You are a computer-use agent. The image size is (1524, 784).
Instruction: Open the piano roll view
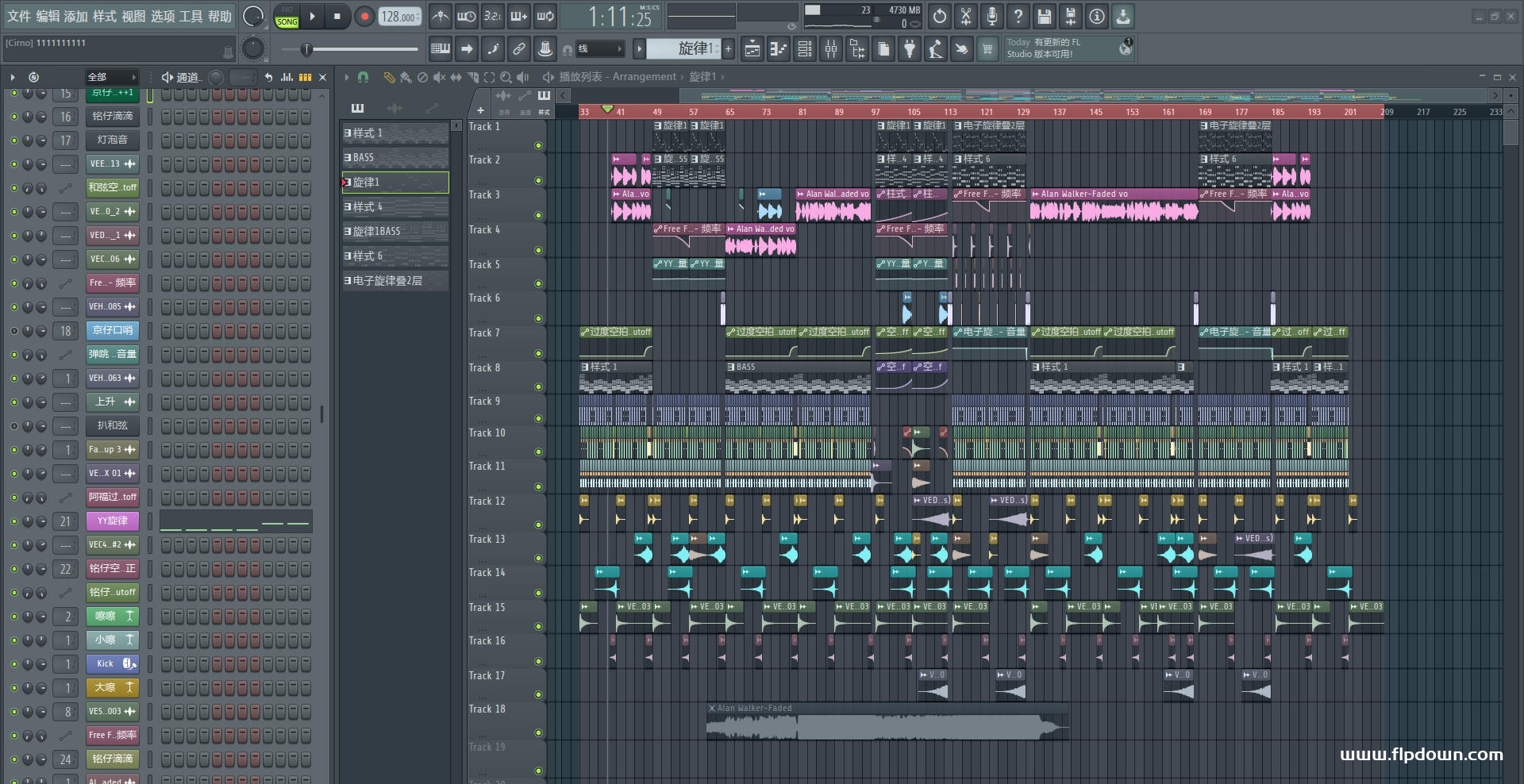[779, 49]
